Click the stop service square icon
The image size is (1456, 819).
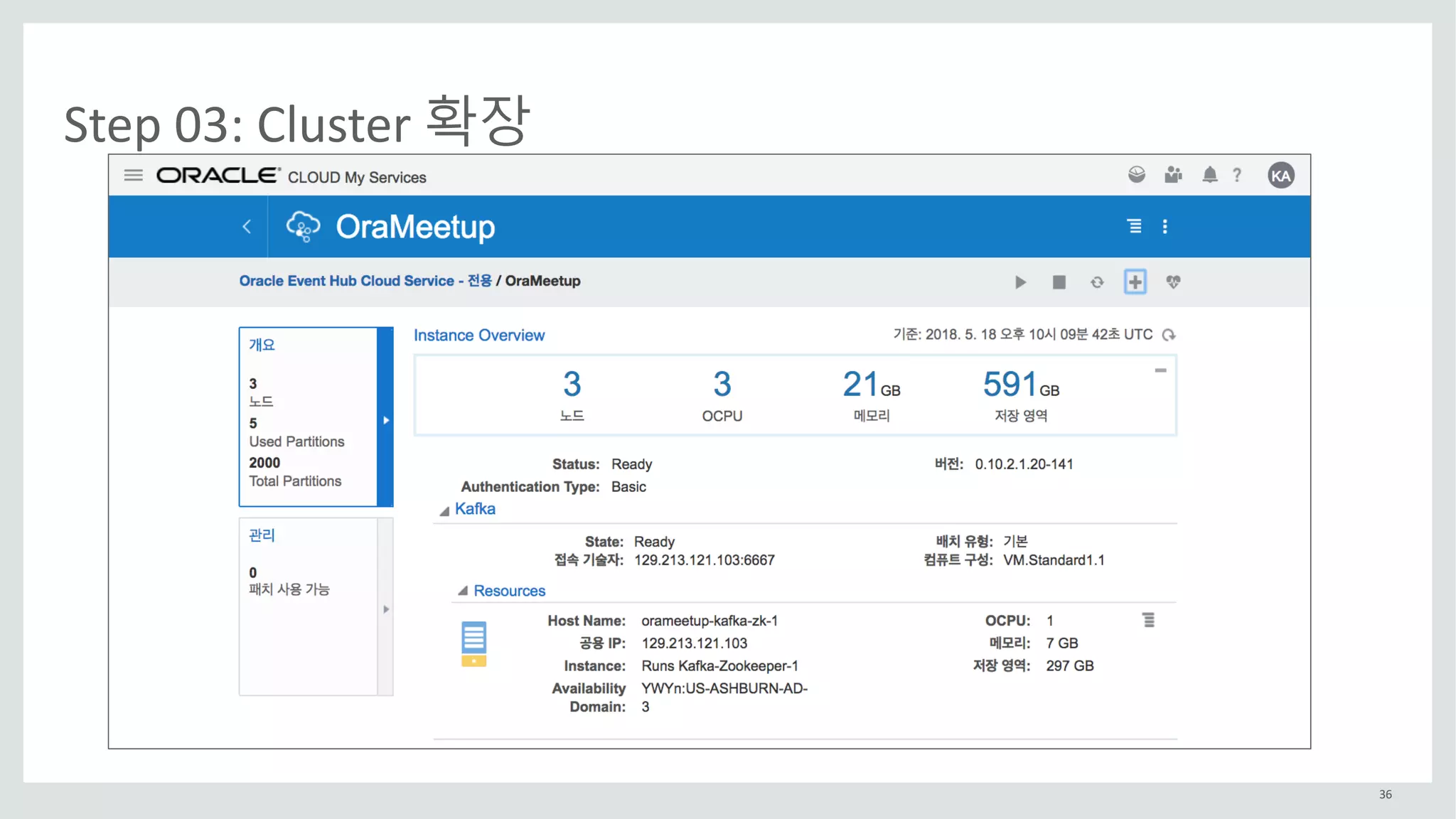(1059, 282)
